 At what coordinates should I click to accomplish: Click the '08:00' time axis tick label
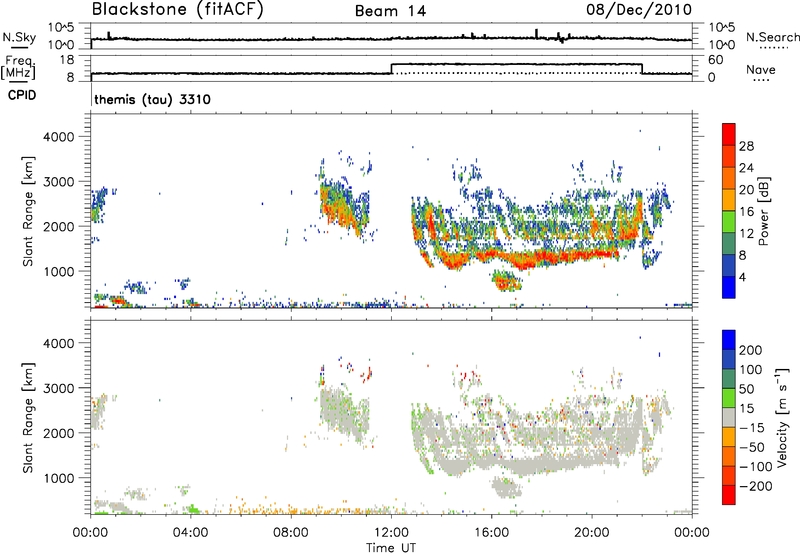(291, 533)
